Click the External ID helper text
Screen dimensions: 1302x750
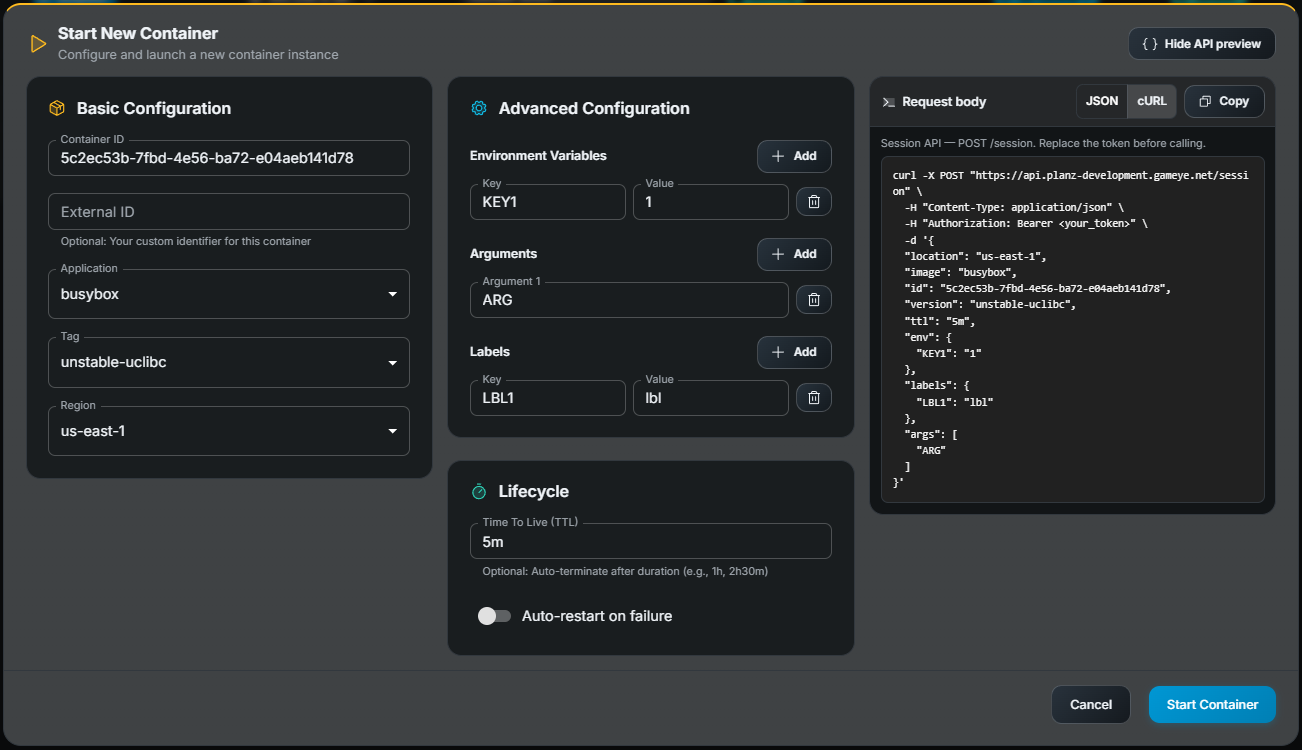coord(186,241)
